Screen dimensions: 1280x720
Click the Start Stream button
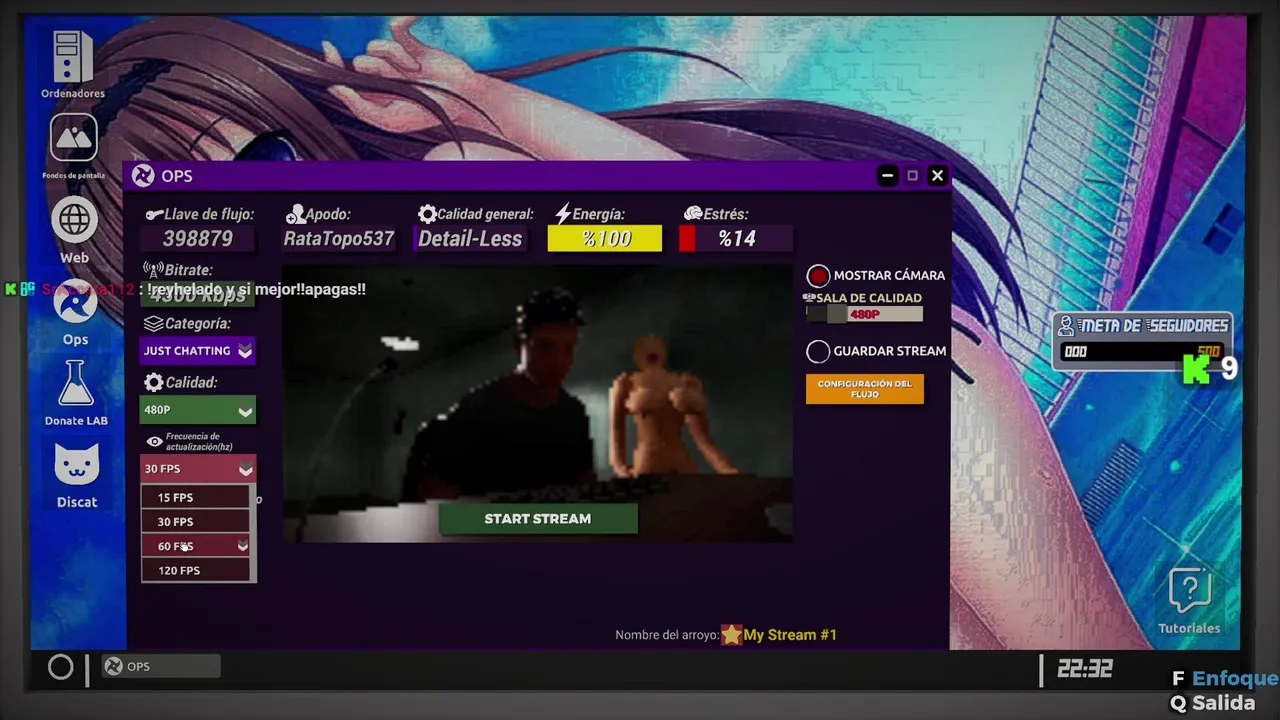pos(538,519)
